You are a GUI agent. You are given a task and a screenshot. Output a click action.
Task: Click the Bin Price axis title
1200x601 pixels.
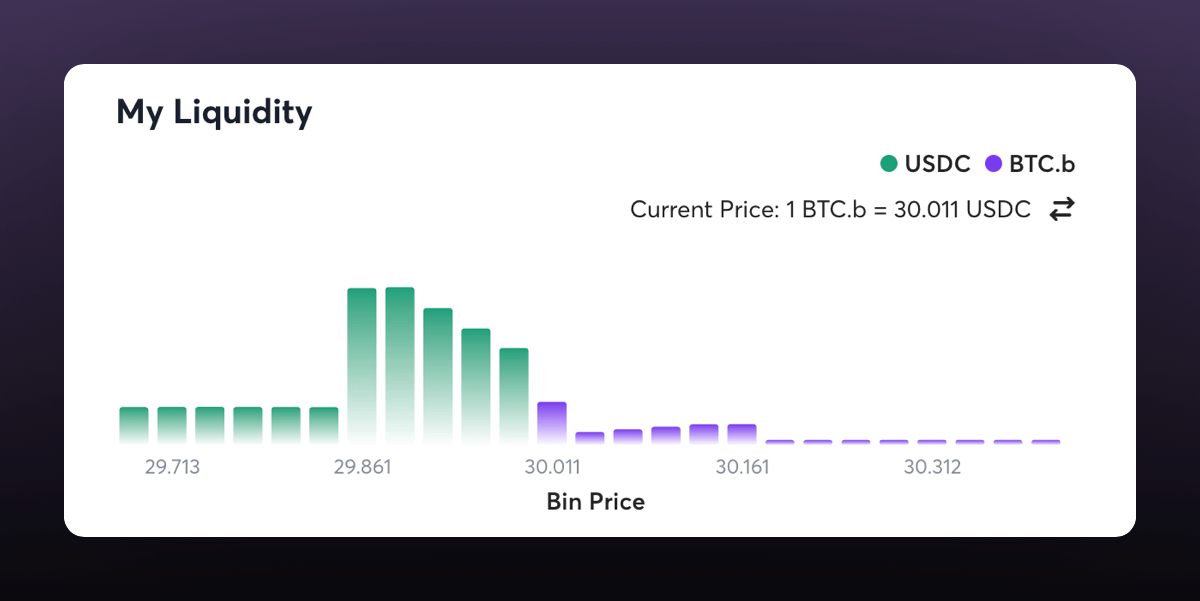tap(596, 502)
